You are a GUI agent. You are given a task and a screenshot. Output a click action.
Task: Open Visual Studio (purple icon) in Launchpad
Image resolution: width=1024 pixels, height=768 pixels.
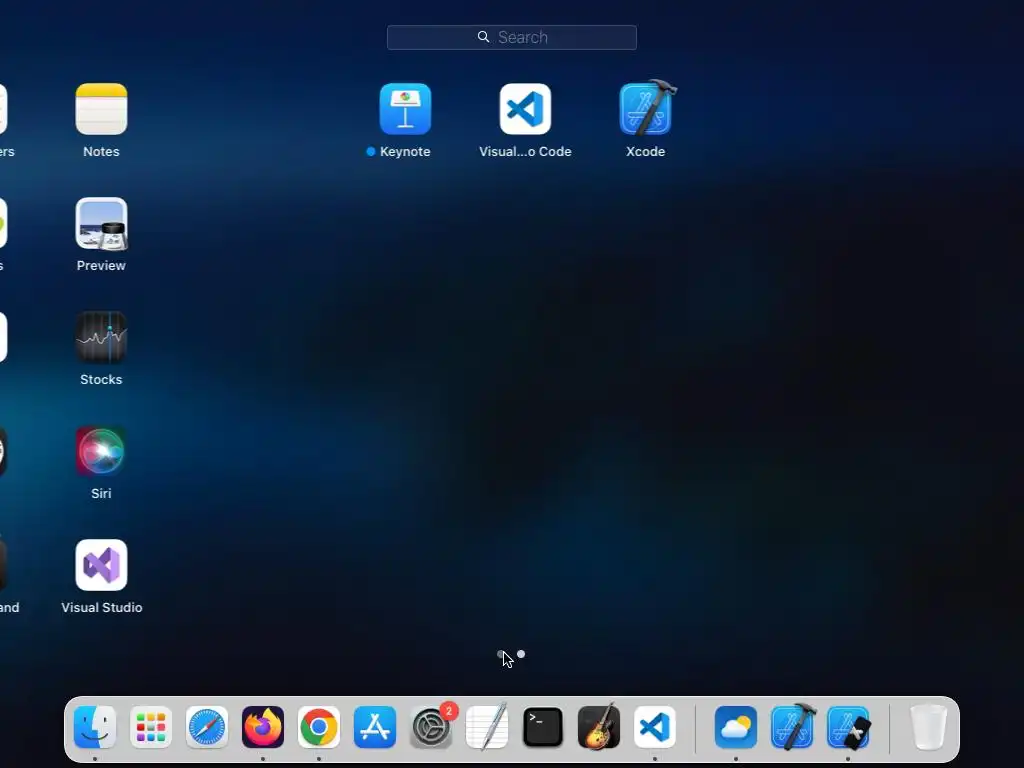(x=101, y=565)
